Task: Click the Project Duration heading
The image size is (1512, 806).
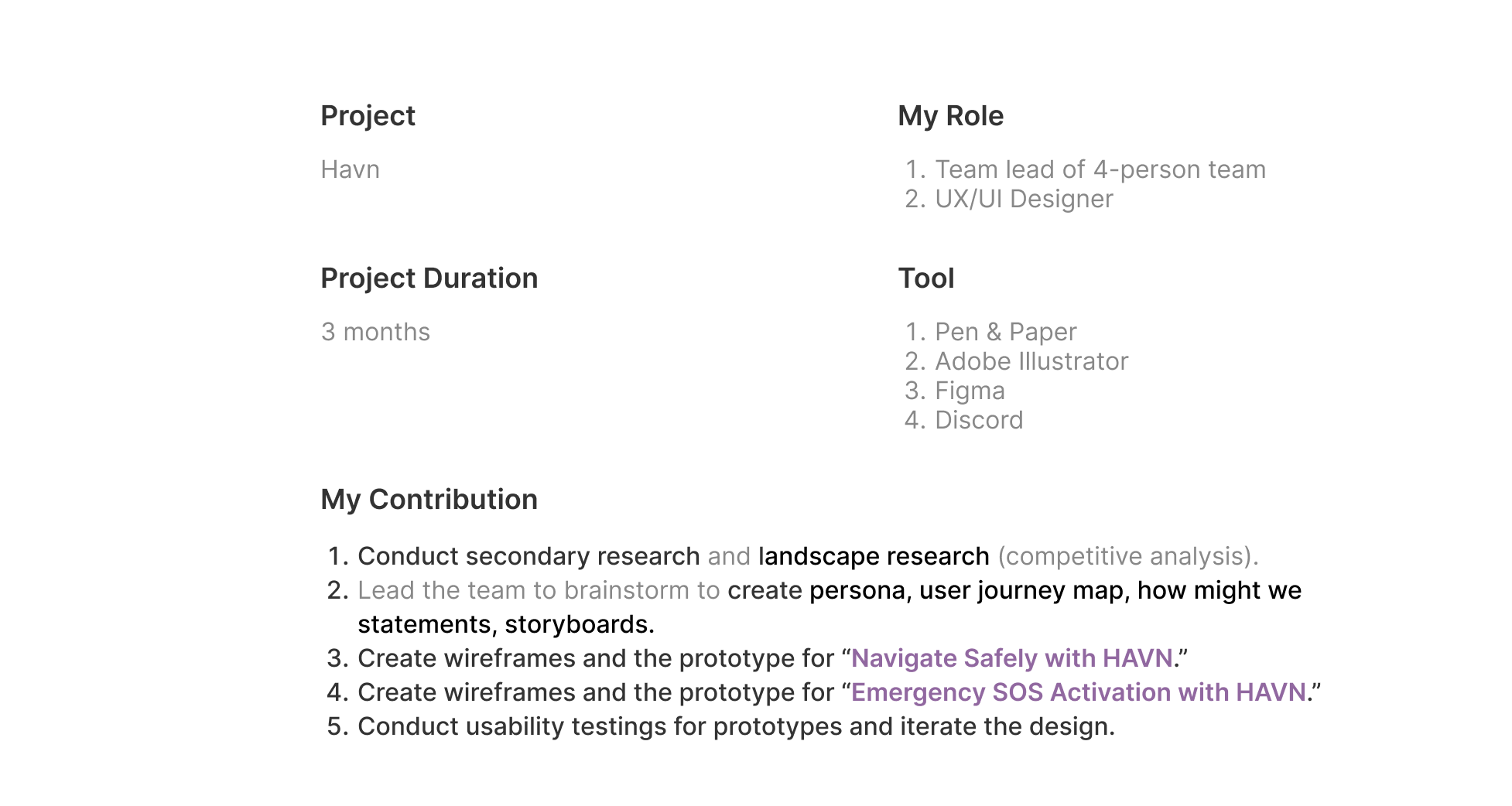Action: click(x=429, y=278)
